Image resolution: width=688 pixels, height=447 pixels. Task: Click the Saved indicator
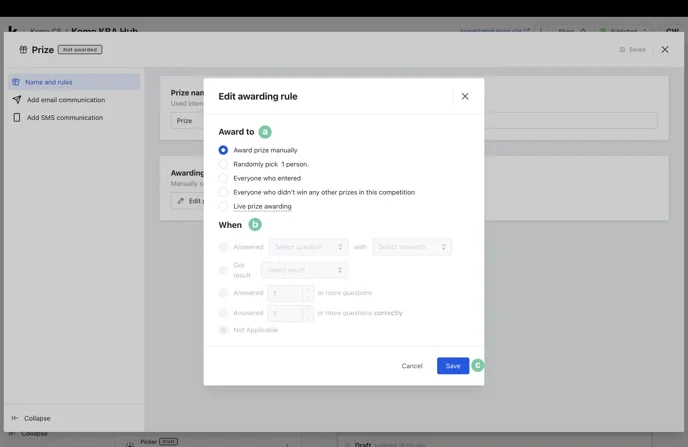click(x=632, y=50)
